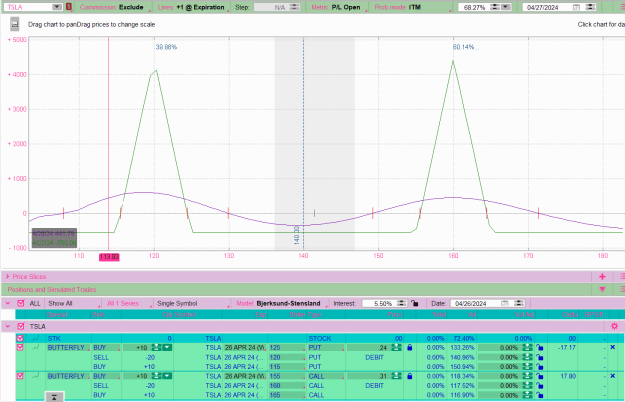Screen dimensions: 625x402
Task: Click the TSLA symbol input field
Action: tap(29, 7)
